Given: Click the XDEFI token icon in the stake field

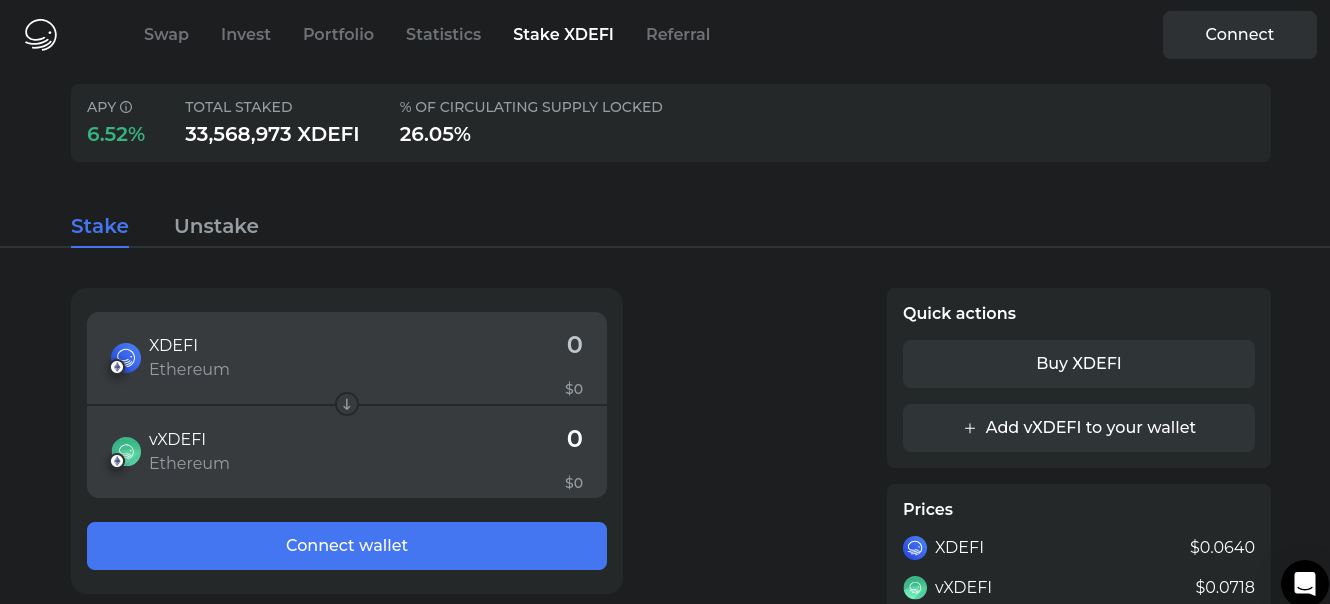Looking at the screenshot, I should pyautogui.click(x=124, y=358).
